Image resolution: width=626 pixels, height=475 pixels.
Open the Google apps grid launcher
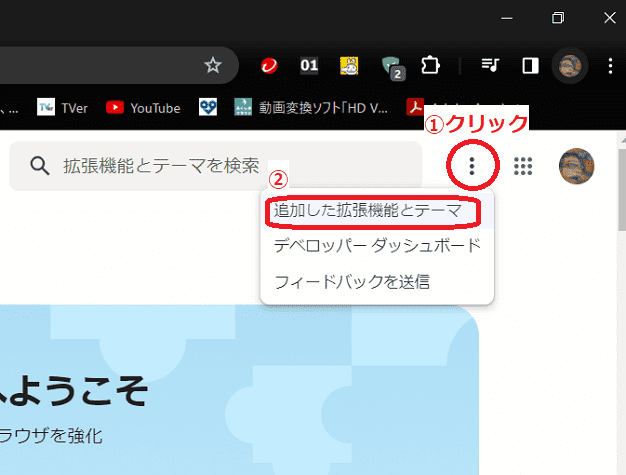point(522,166)
